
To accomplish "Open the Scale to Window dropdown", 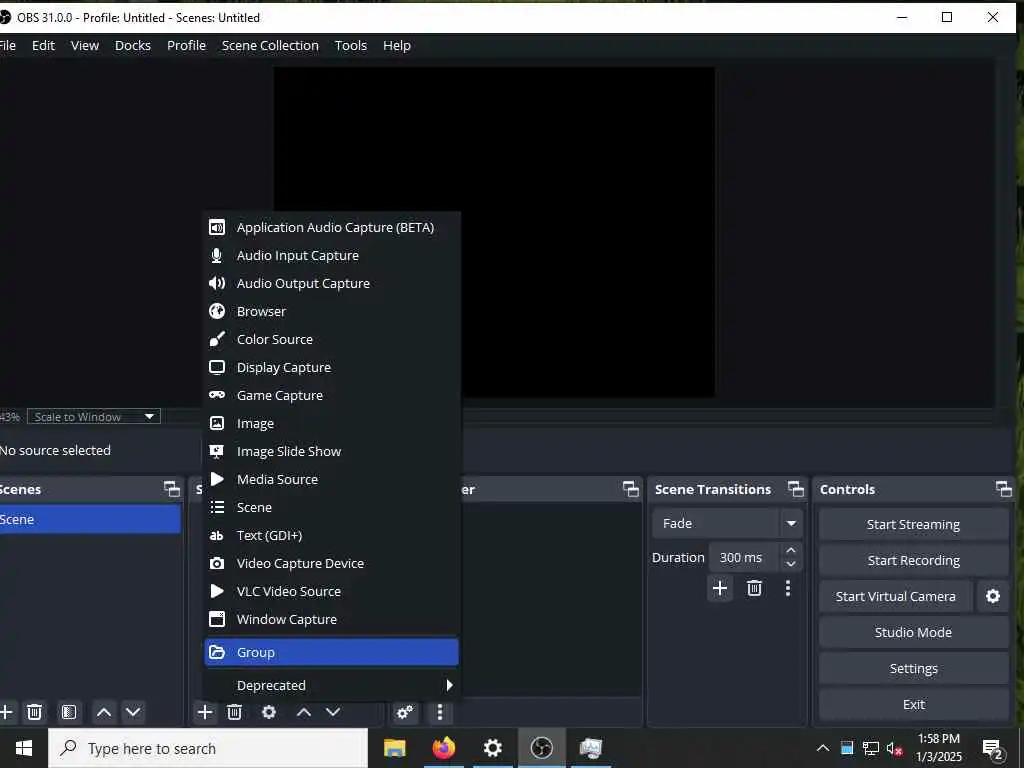I will tap(93, 417).
